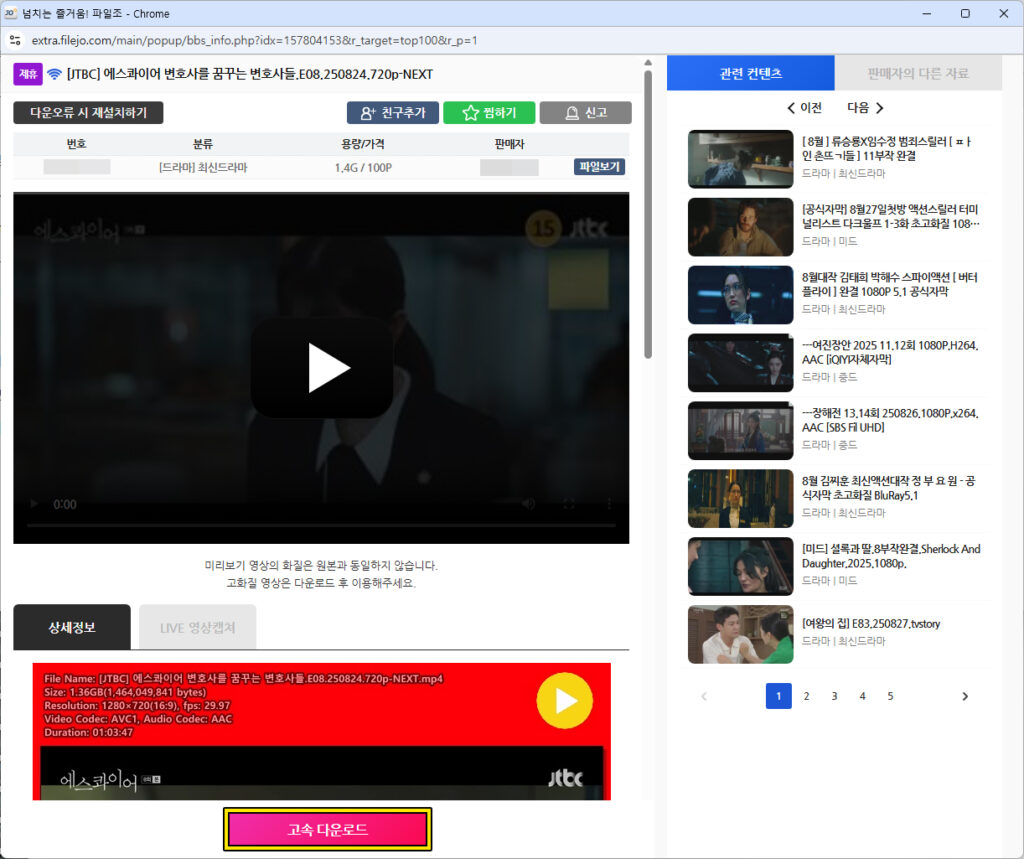Add the seller as a friend with 친구추가
This screenshot has height=859, width=1024.
point(392,112)
